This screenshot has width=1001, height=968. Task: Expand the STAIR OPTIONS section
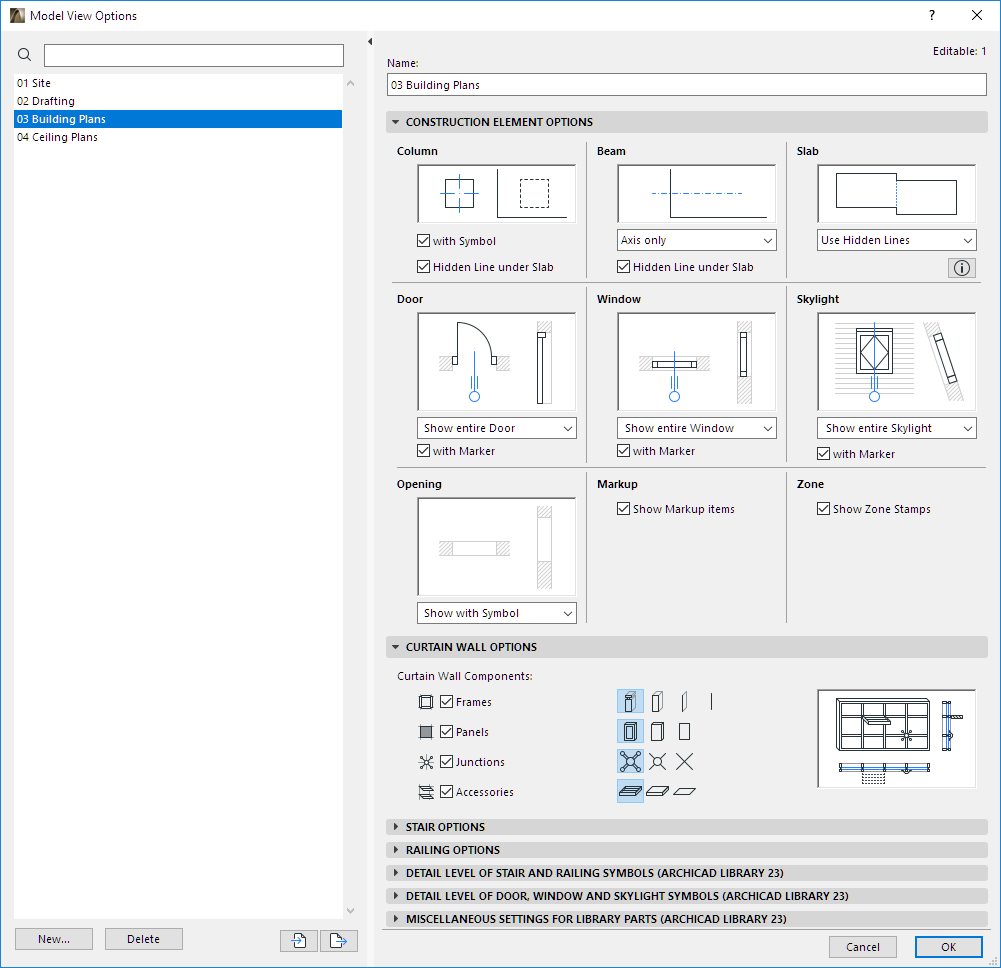444,826
